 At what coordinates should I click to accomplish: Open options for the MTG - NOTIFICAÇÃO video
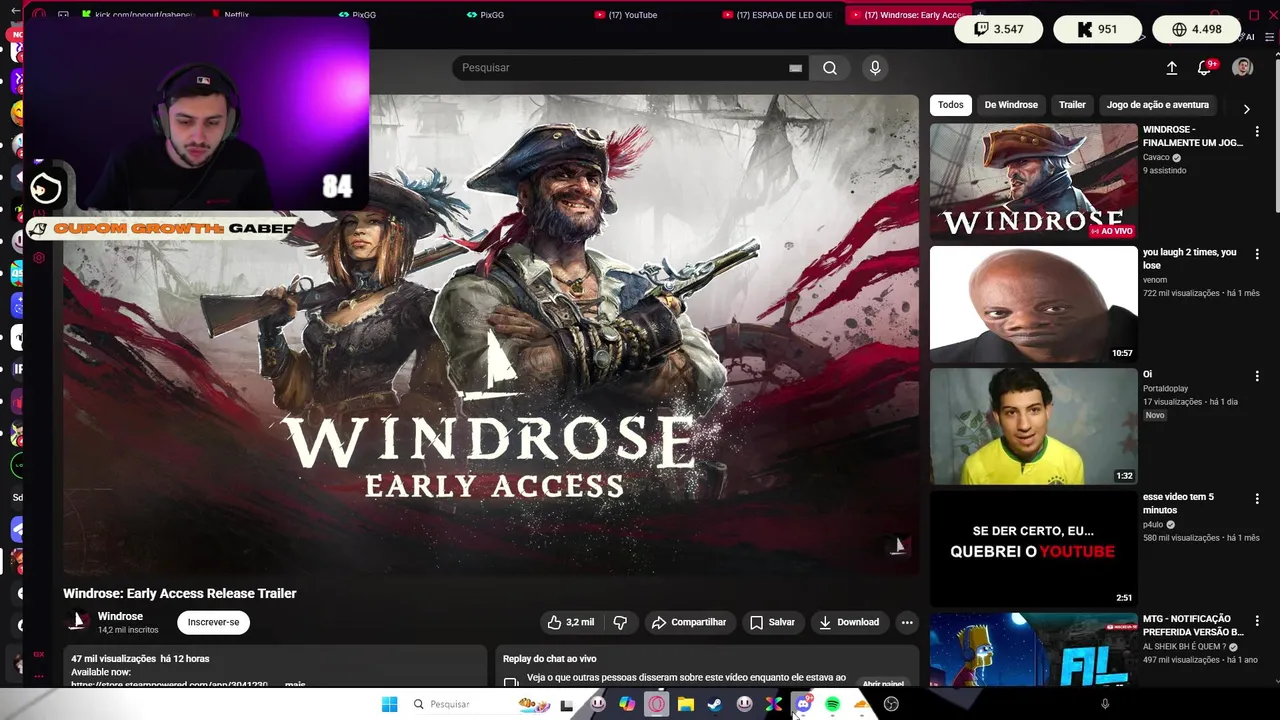pyautogui.click(x=1257, y=621)
